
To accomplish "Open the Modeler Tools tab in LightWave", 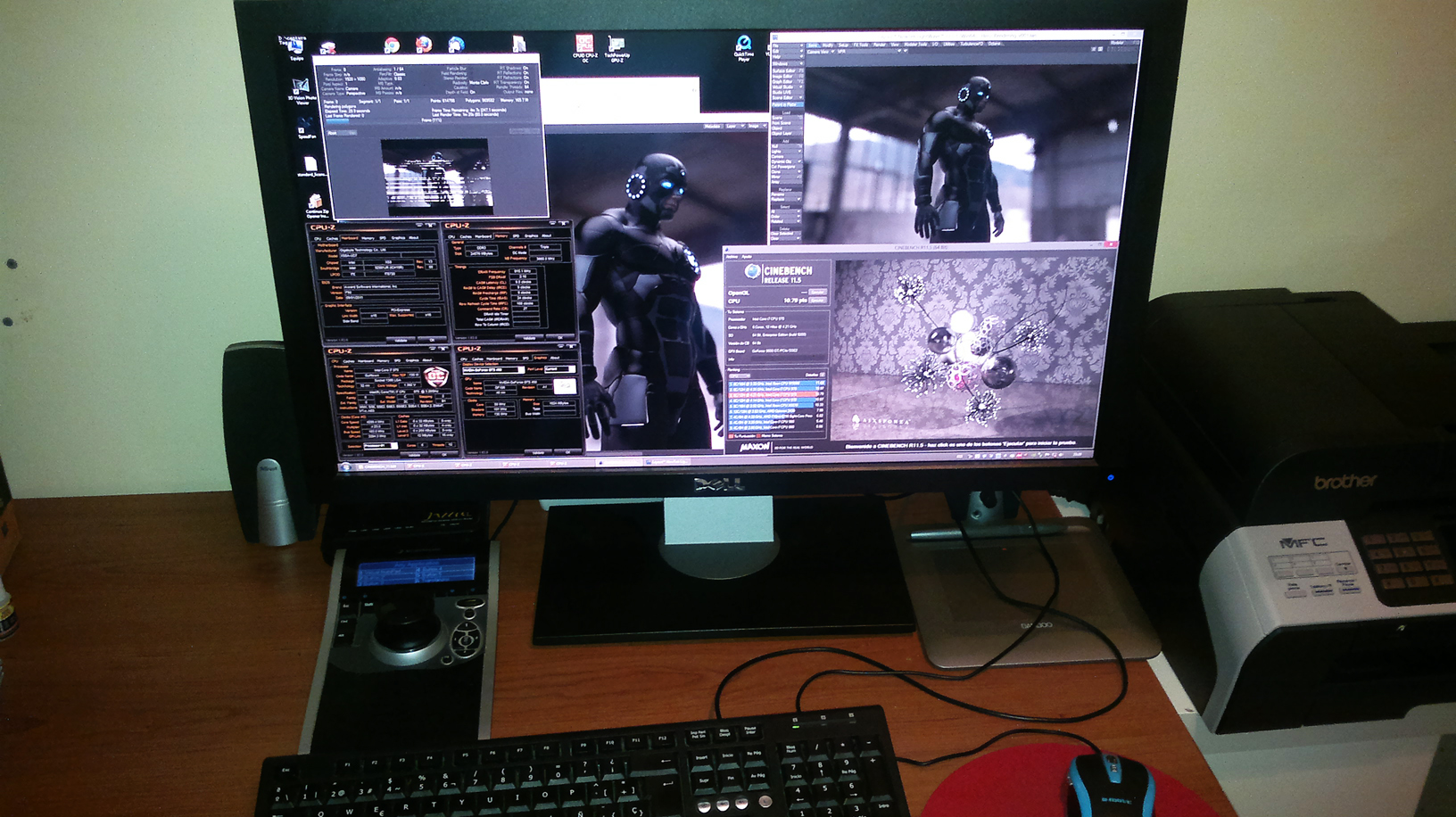I will pos(916,45).
